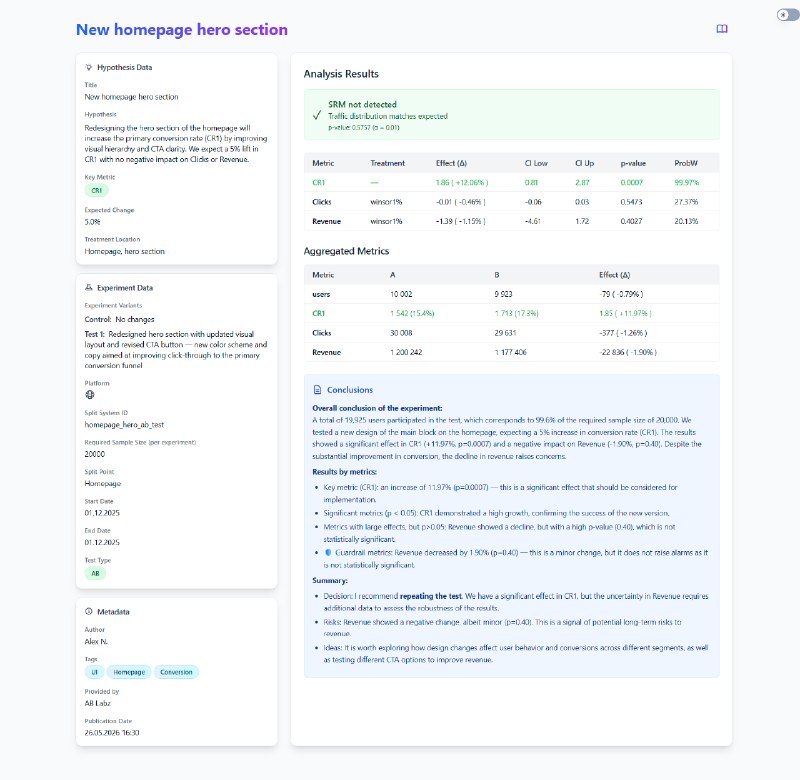
Task: Click the lightbulb Hypothesis Data icon
Action: [89, 67]
